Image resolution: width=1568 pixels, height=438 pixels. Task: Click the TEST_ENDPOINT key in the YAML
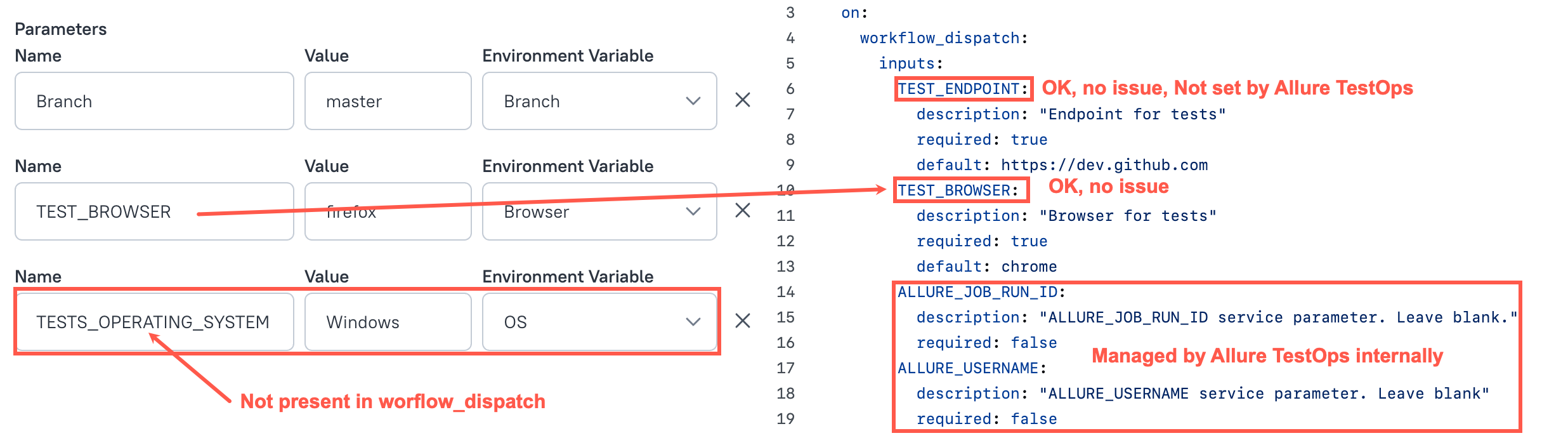[962, 89]
